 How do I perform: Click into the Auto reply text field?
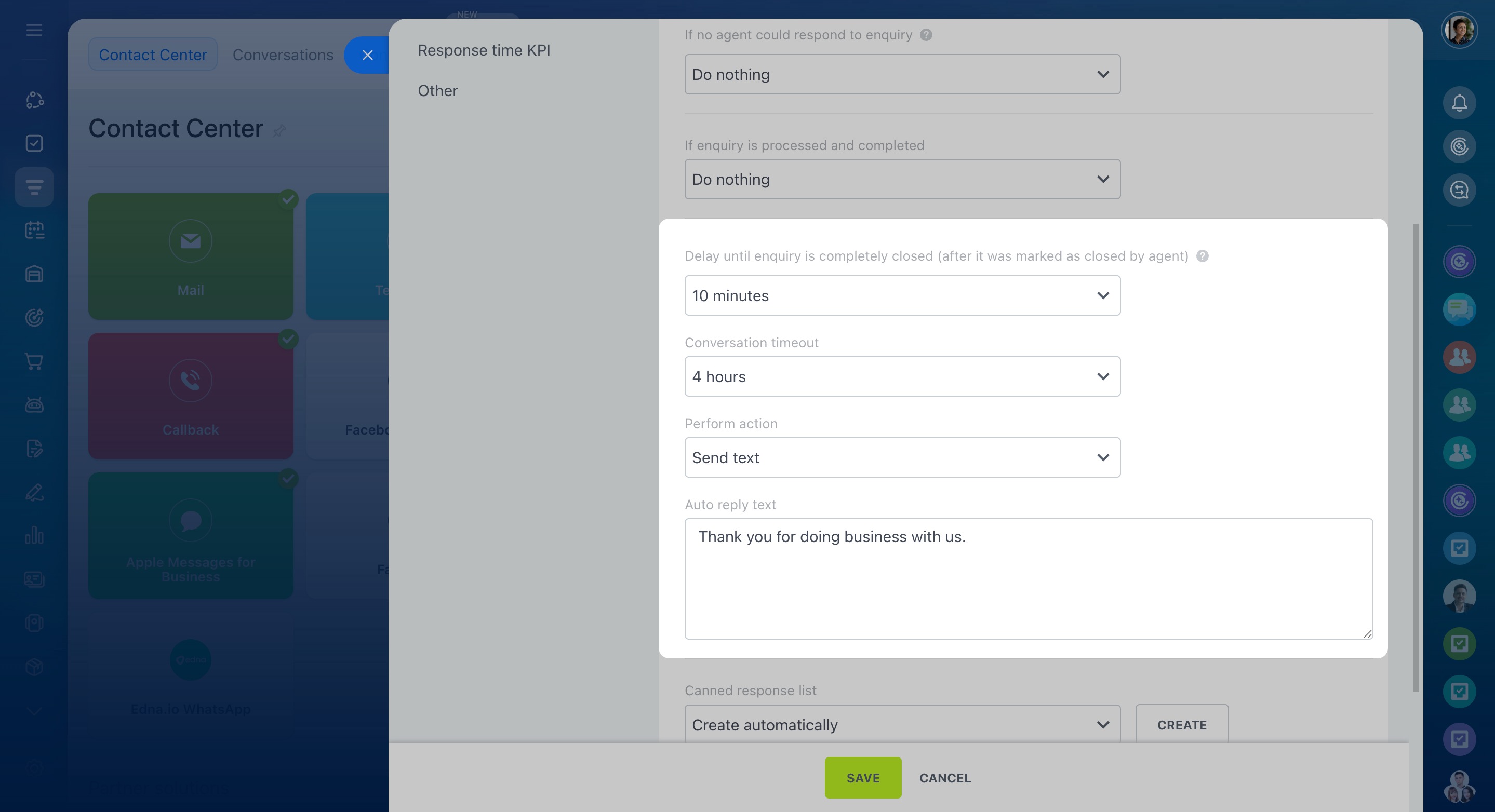pos(1029,579)
